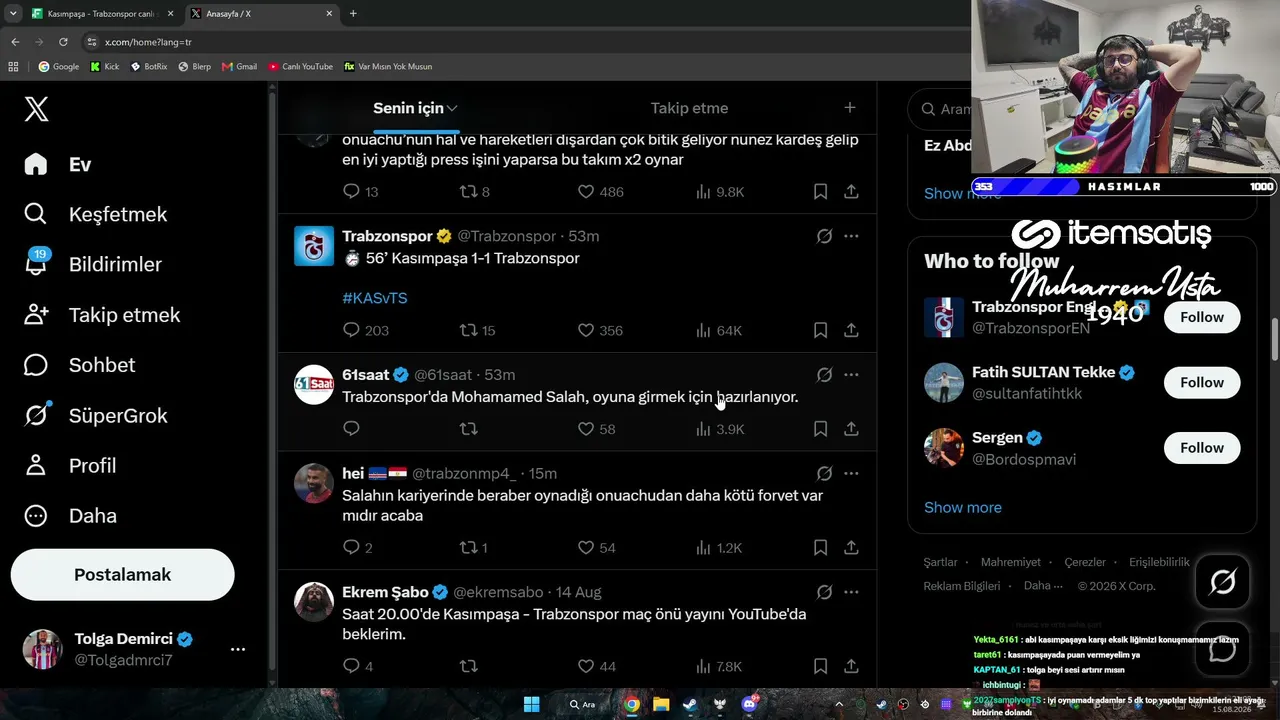Bookmark the Ekrem Şabo post
Viewport: 1280px width, 720px height.
click(x=820, y=666)
